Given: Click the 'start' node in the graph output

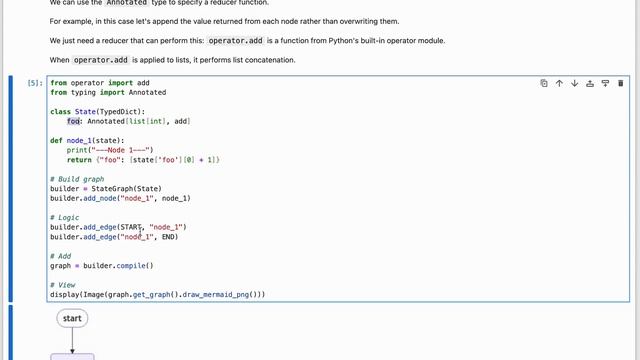Looking at the screenshot, I should [72, 318].
